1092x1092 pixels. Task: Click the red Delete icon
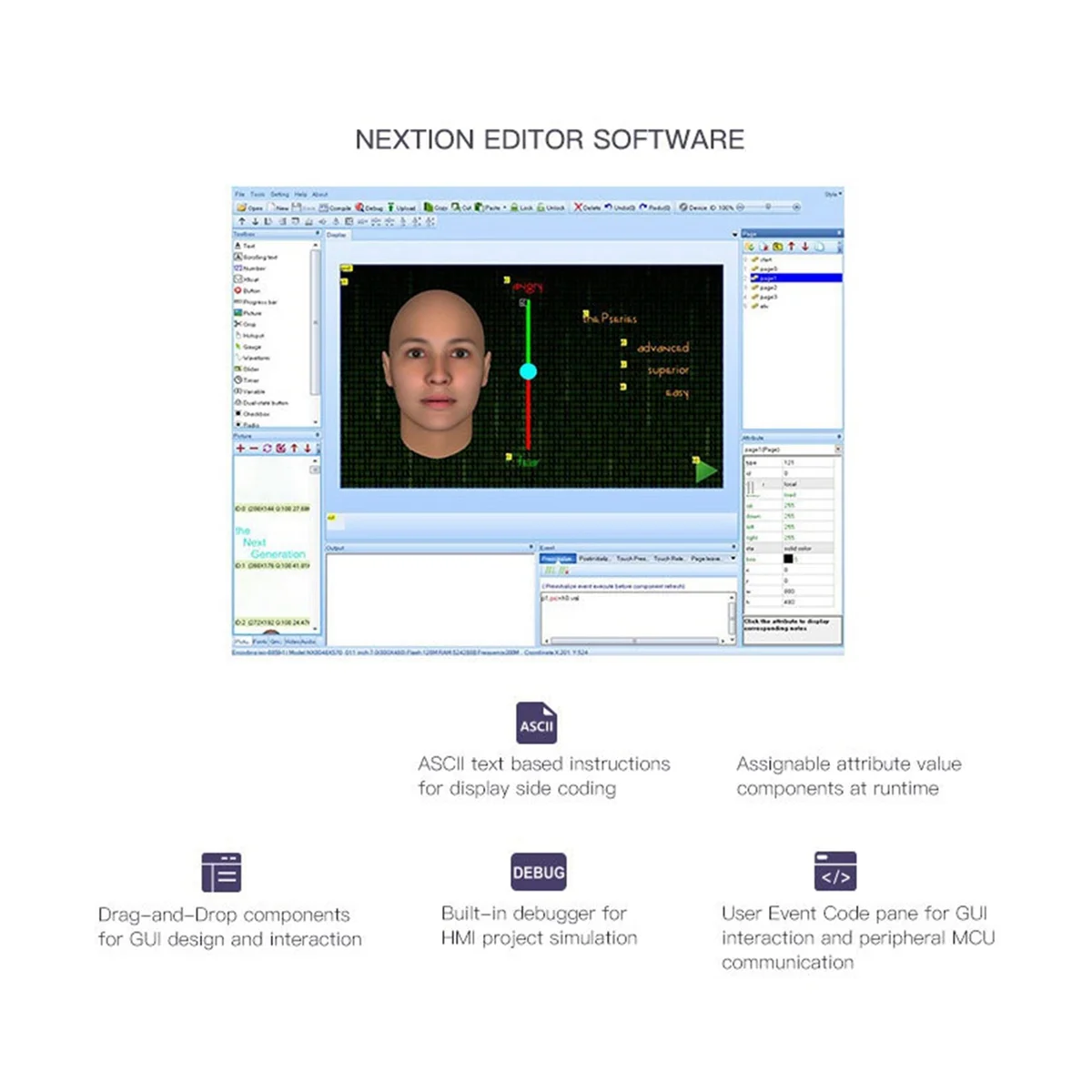[x=578, y=207]
